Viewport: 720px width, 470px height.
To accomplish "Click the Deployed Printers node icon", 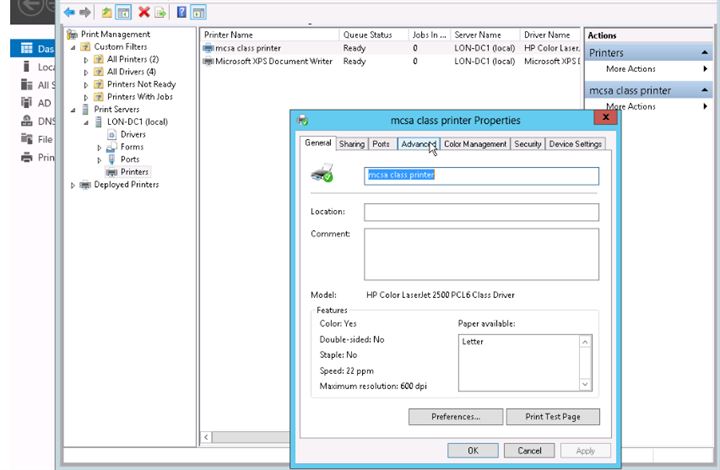I will pos(85,185).
